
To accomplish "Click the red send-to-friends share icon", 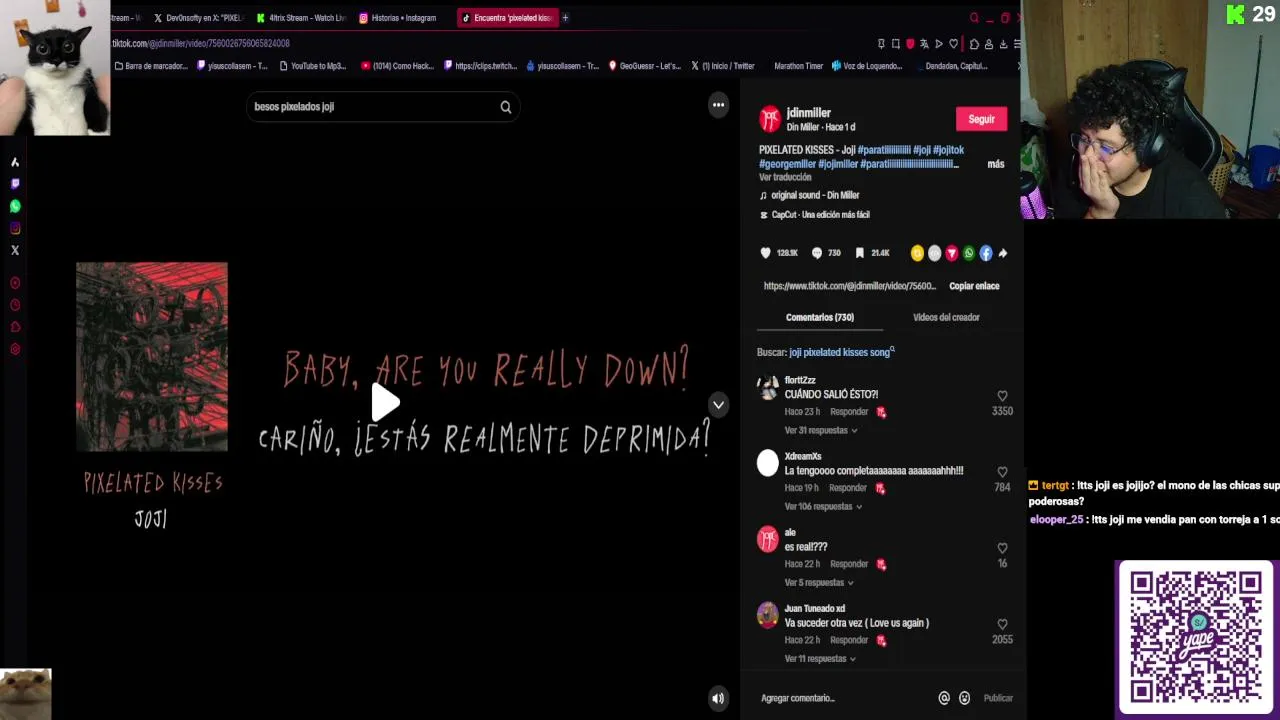I will pos(951,253).
